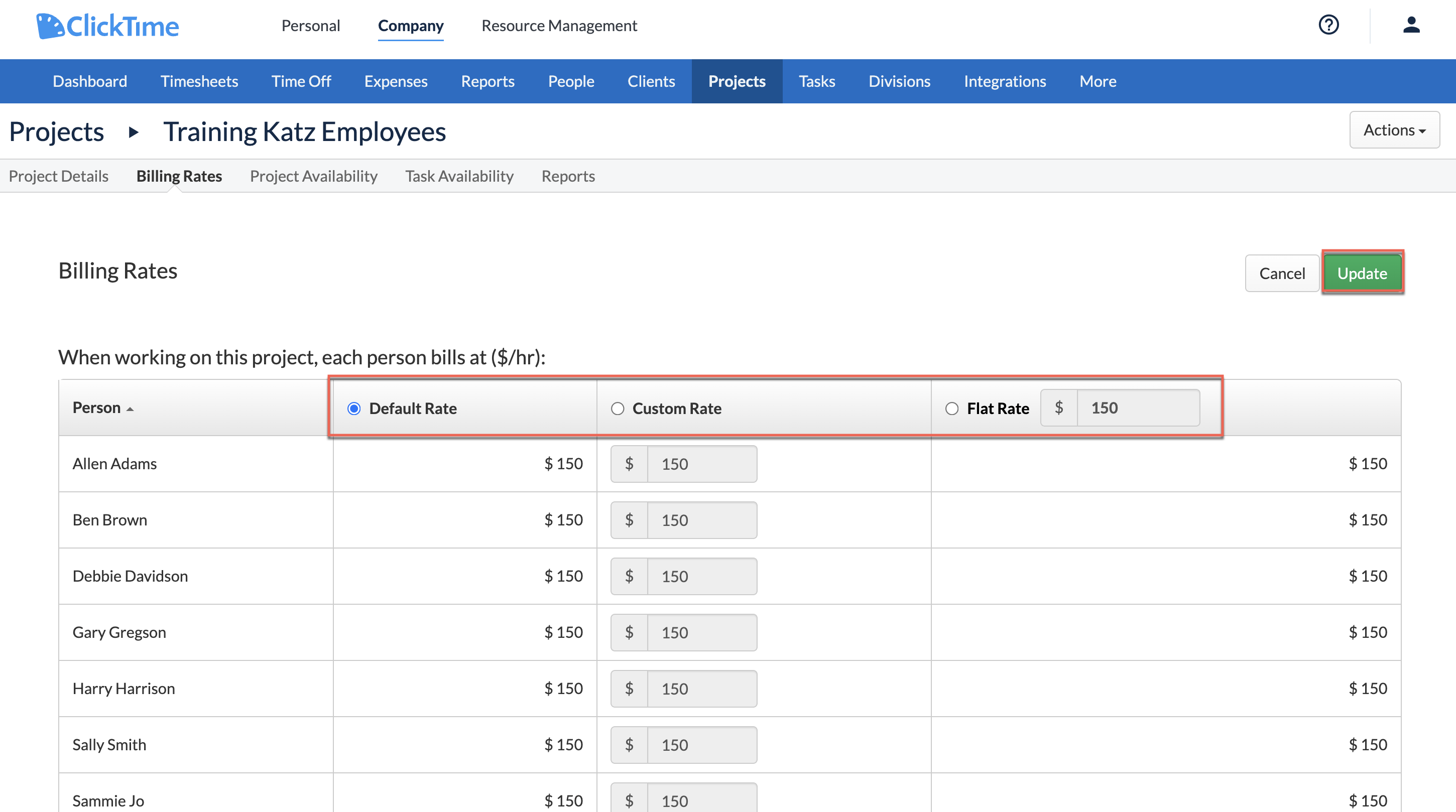Screen dimensions: 1456x812
Task: Click Debbie Davidson flat rate $ 150
Action: [x=1368, y=576]
